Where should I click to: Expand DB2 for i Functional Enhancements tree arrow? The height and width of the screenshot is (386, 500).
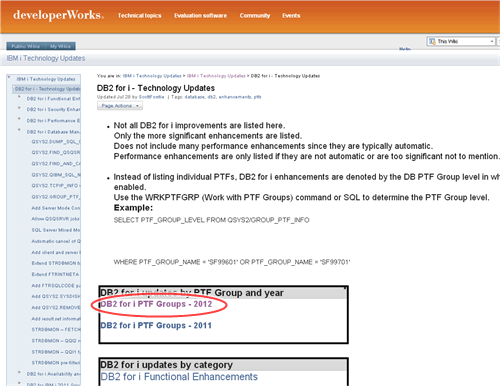click(x=19, y=97)
